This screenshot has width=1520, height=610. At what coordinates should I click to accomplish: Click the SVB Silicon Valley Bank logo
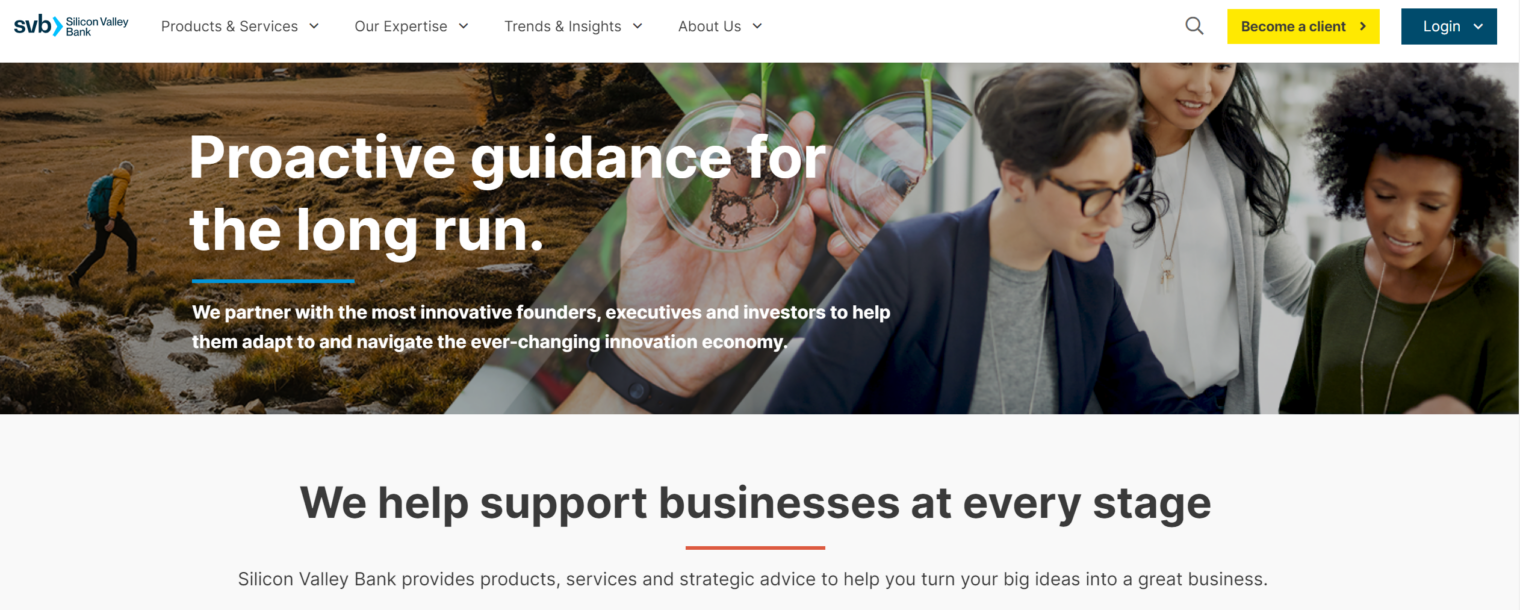[x=71, y=26]
